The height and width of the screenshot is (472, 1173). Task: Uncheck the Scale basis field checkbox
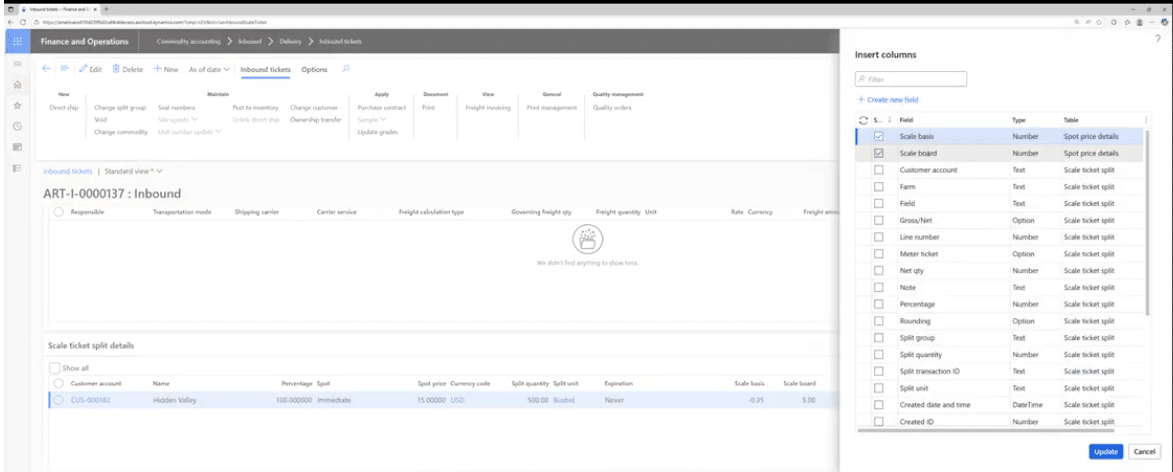(x=878, y=136)
